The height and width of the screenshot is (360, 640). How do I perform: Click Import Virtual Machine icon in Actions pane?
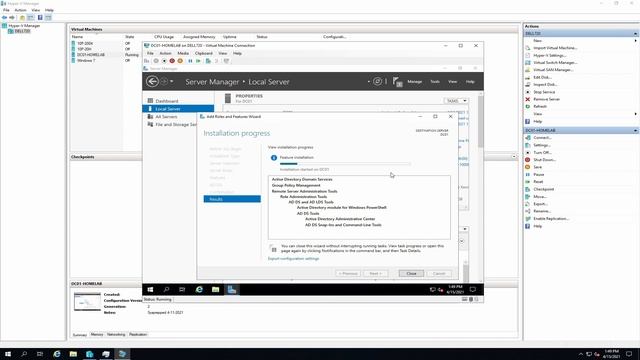528,48
